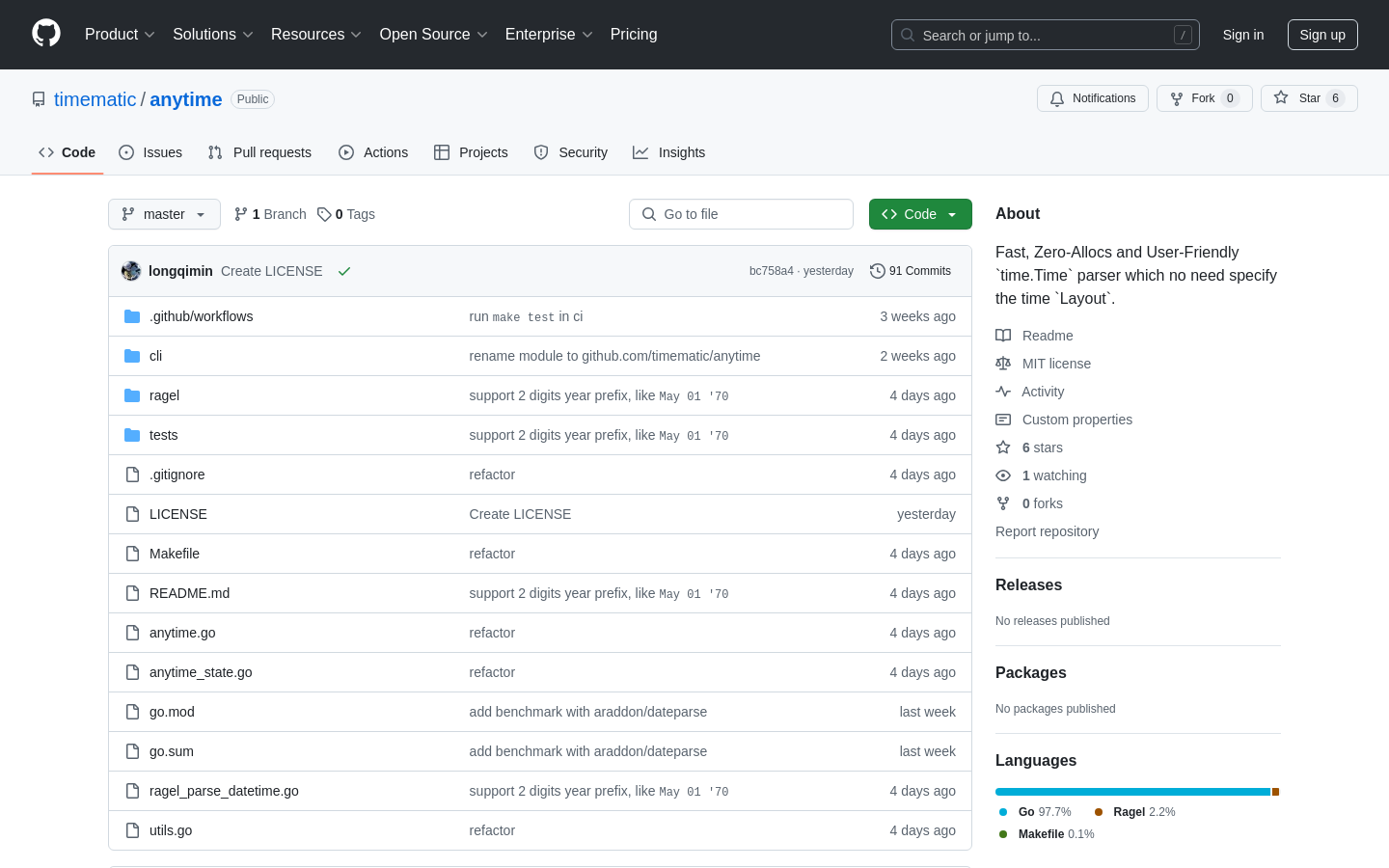Click the tag icon next to 0 Tags
1389x868 pixels.
point(324,214)
